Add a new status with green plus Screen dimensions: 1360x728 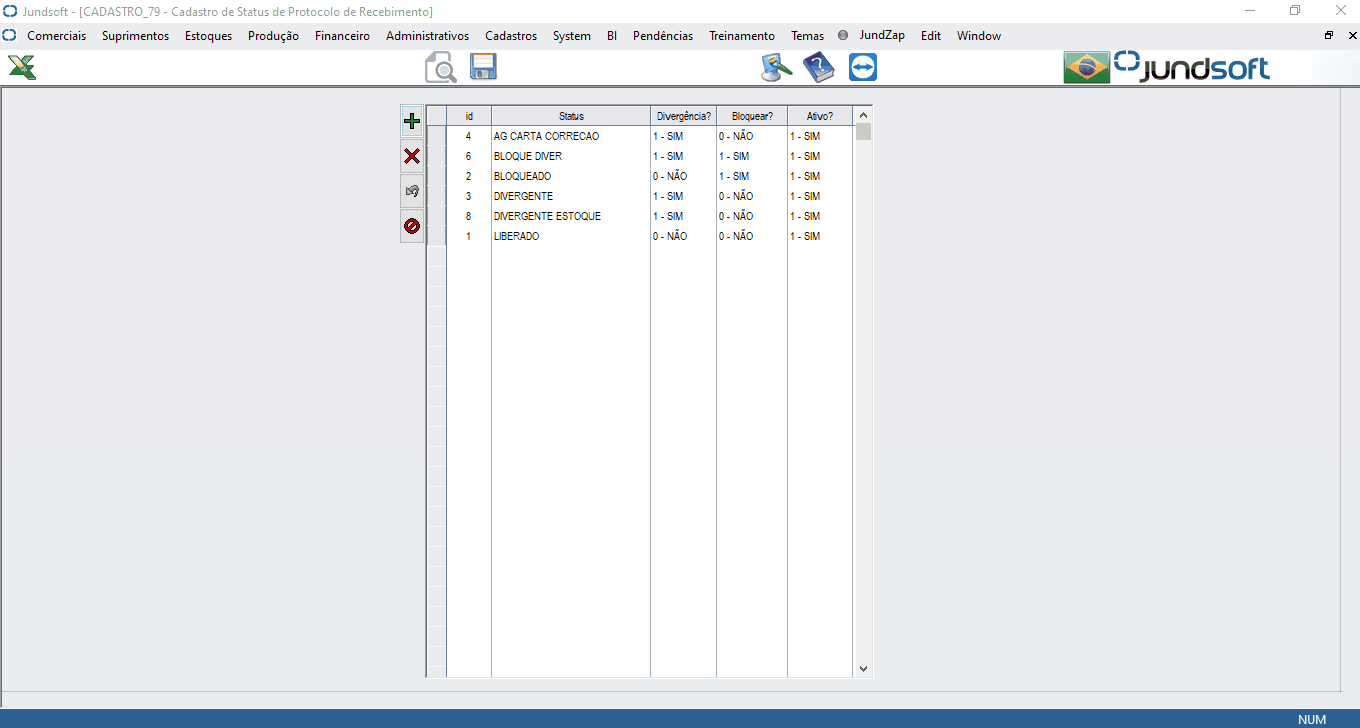coord(411,122)
